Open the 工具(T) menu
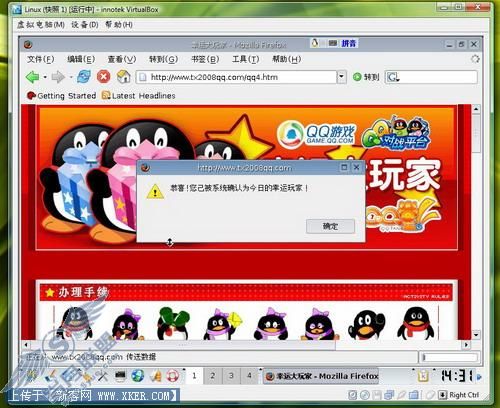The image size is (500, 408). coord(245,59)
